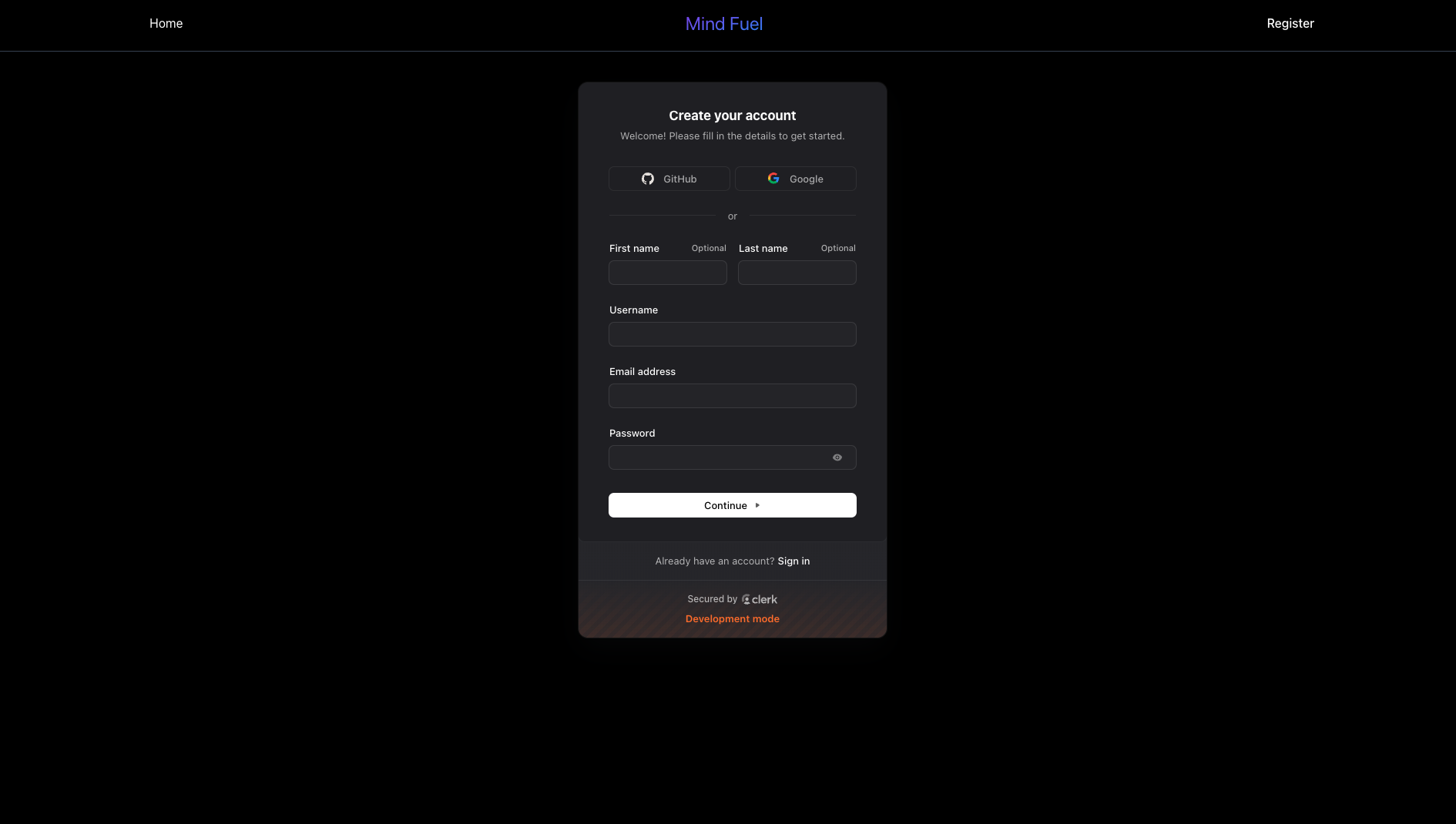Click the Create your account heading

pos(733,116)
